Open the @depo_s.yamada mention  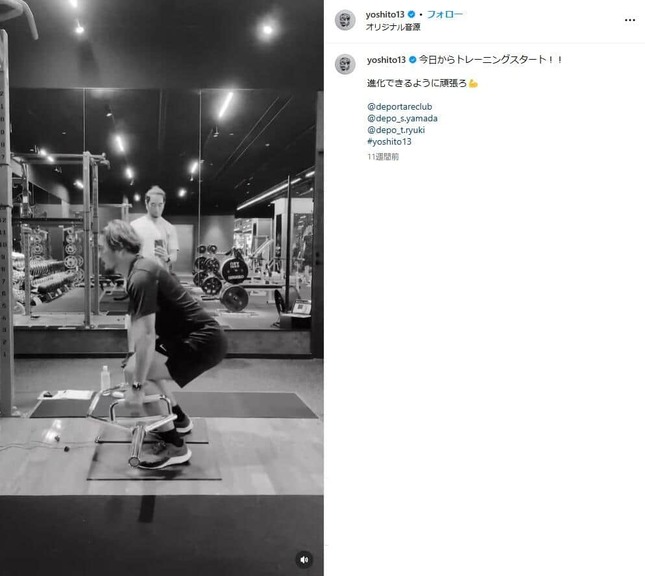[x=402, y=118]
